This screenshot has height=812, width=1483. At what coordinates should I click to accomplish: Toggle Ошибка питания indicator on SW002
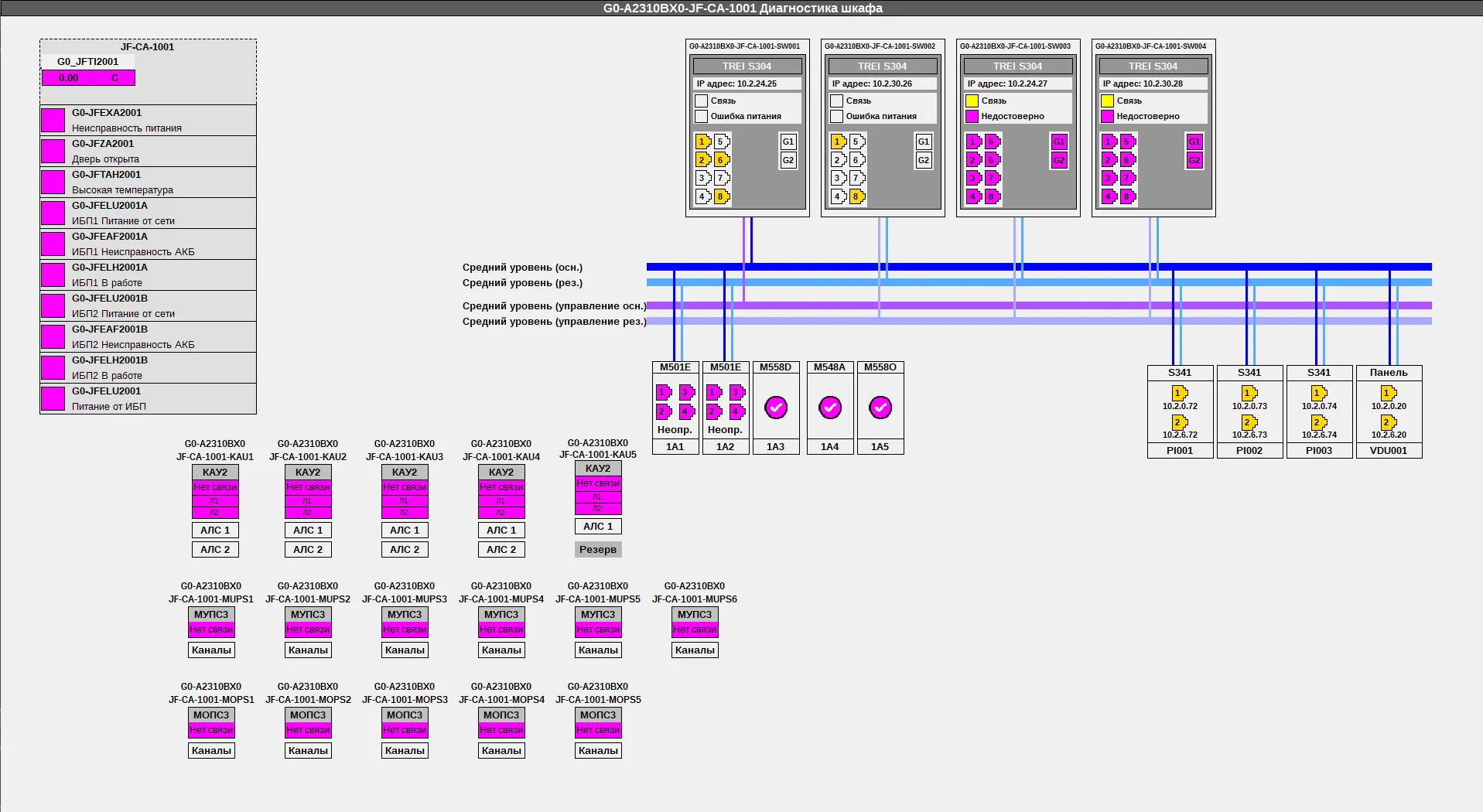point(836,116)
